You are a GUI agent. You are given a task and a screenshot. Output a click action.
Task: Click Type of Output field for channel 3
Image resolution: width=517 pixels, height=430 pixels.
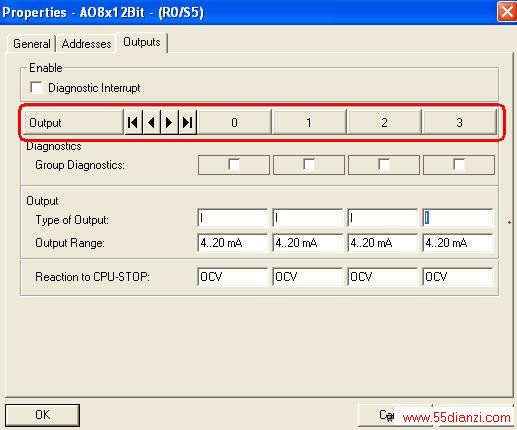(458, 219)
